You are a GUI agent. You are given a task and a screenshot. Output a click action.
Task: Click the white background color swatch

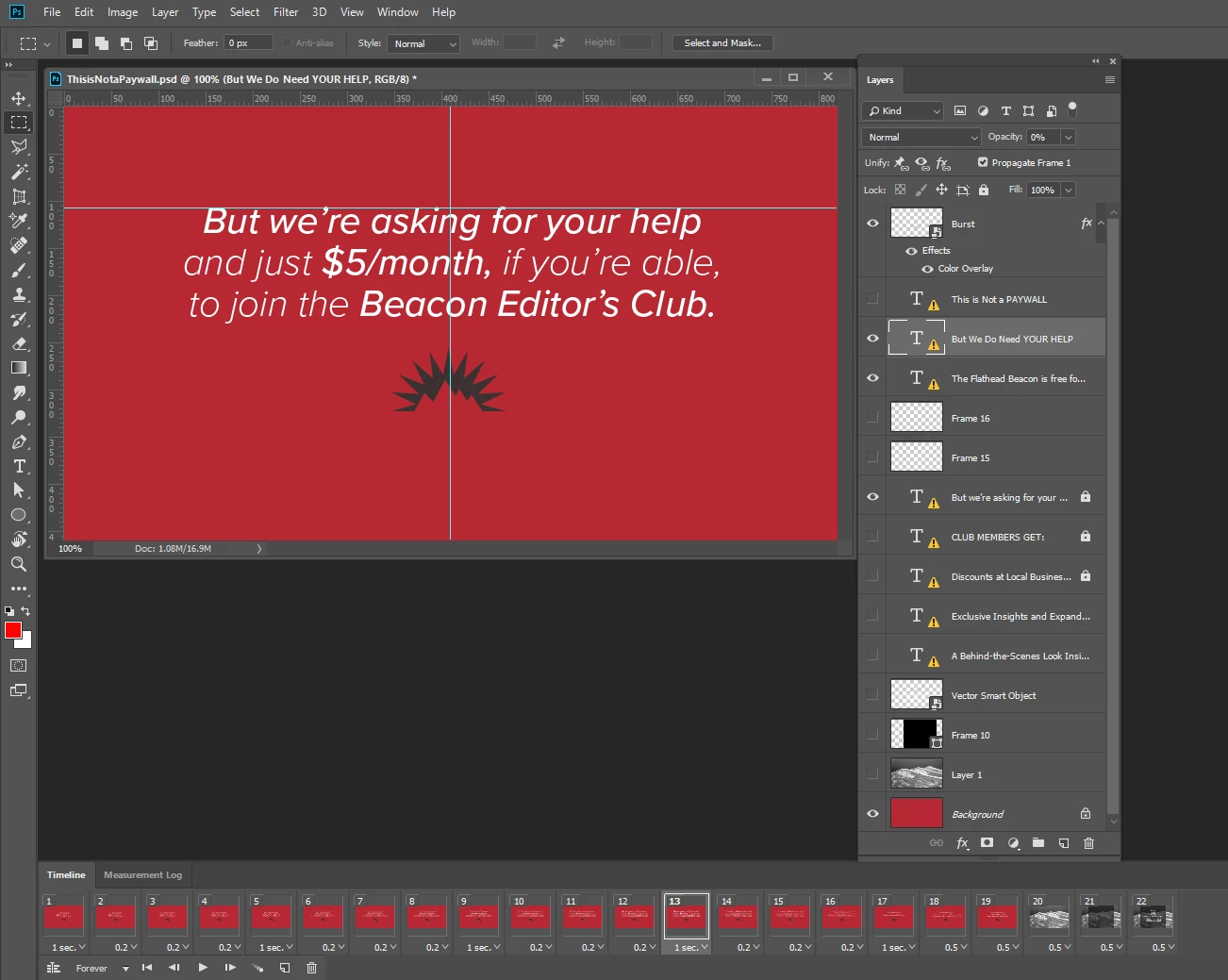point(25,641)
